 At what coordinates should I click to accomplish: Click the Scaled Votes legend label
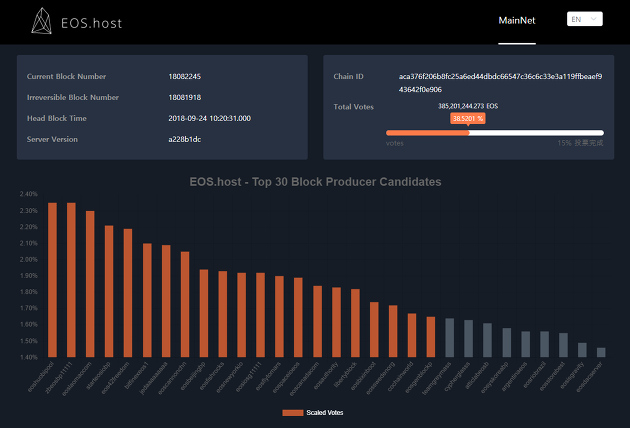[325, 413]
